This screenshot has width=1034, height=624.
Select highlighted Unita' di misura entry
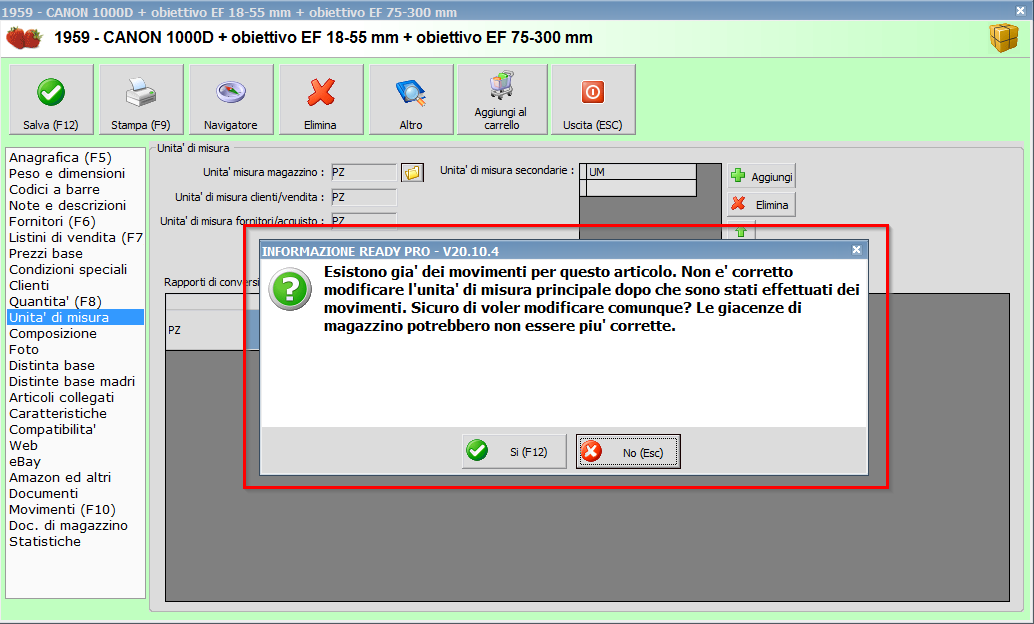(x=75, y=317)
